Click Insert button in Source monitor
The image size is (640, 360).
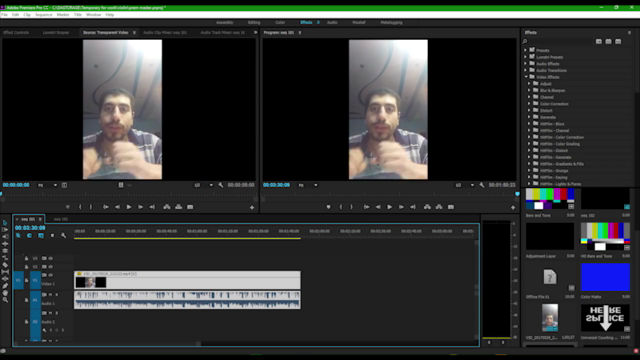(x=167, y=207)
